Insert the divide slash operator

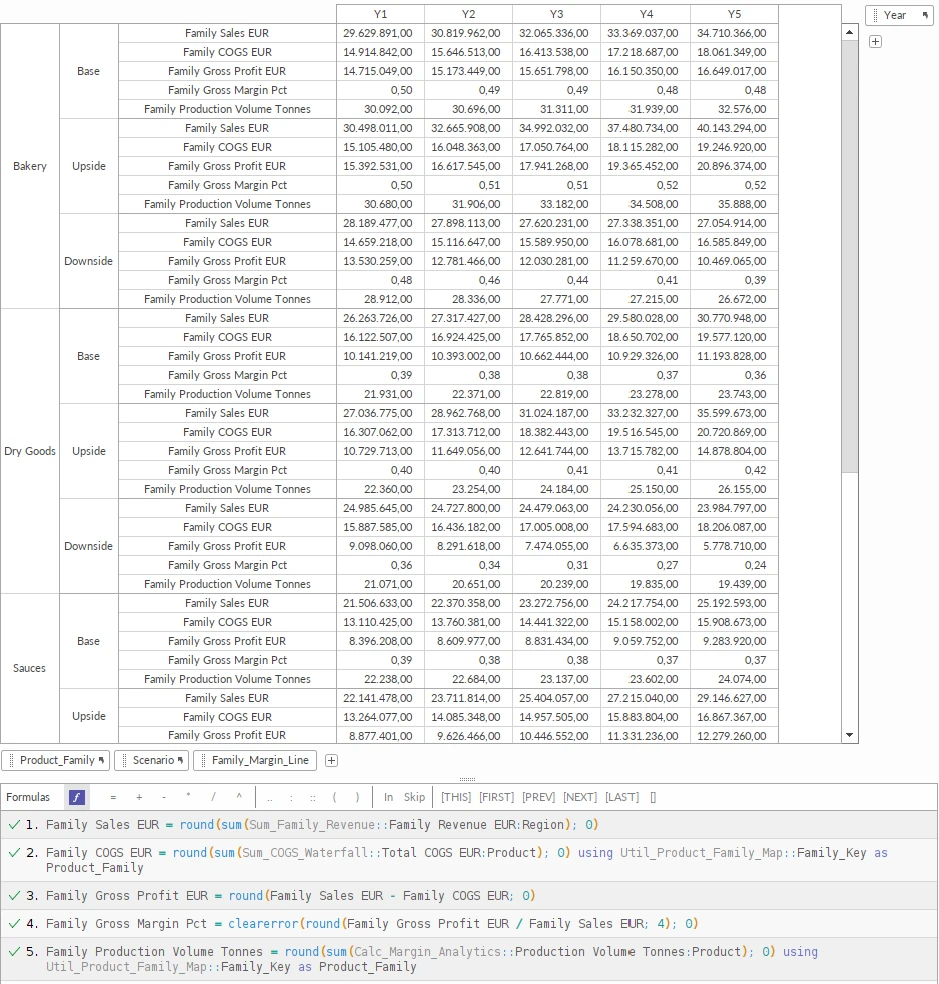[213, 797]
